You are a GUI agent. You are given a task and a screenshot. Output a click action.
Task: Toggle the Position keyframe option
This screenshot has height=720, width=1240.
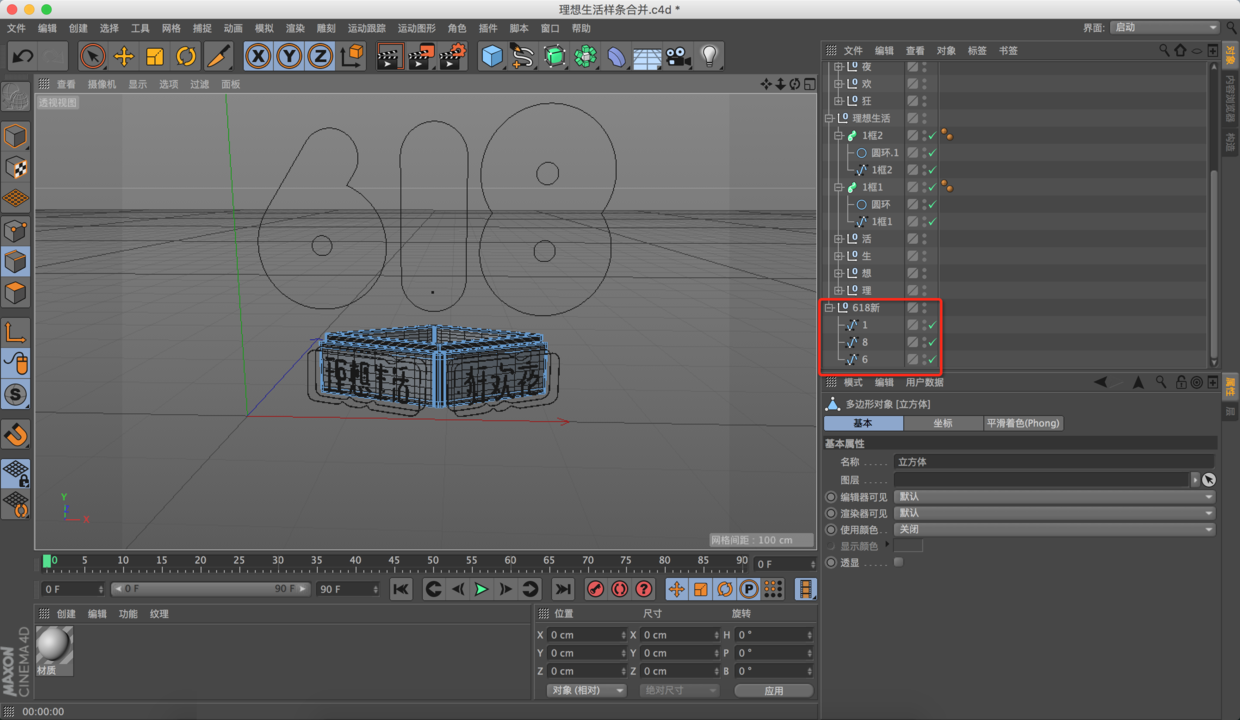tap(677, 589)
